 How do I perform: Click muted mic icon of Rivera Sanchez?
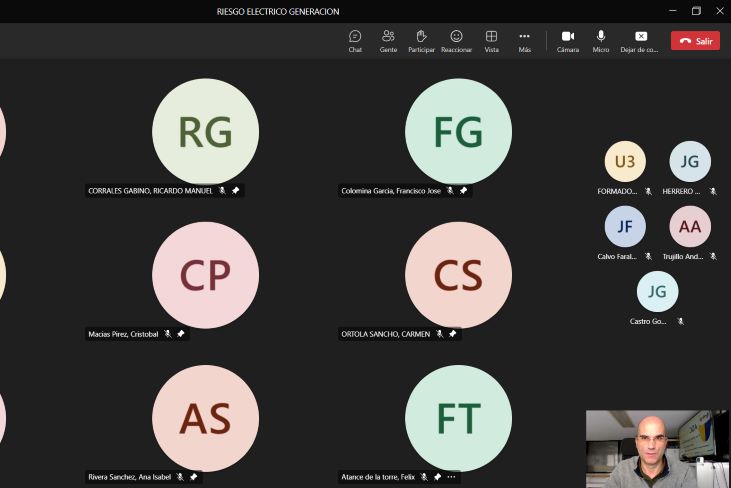click(180, 477)
